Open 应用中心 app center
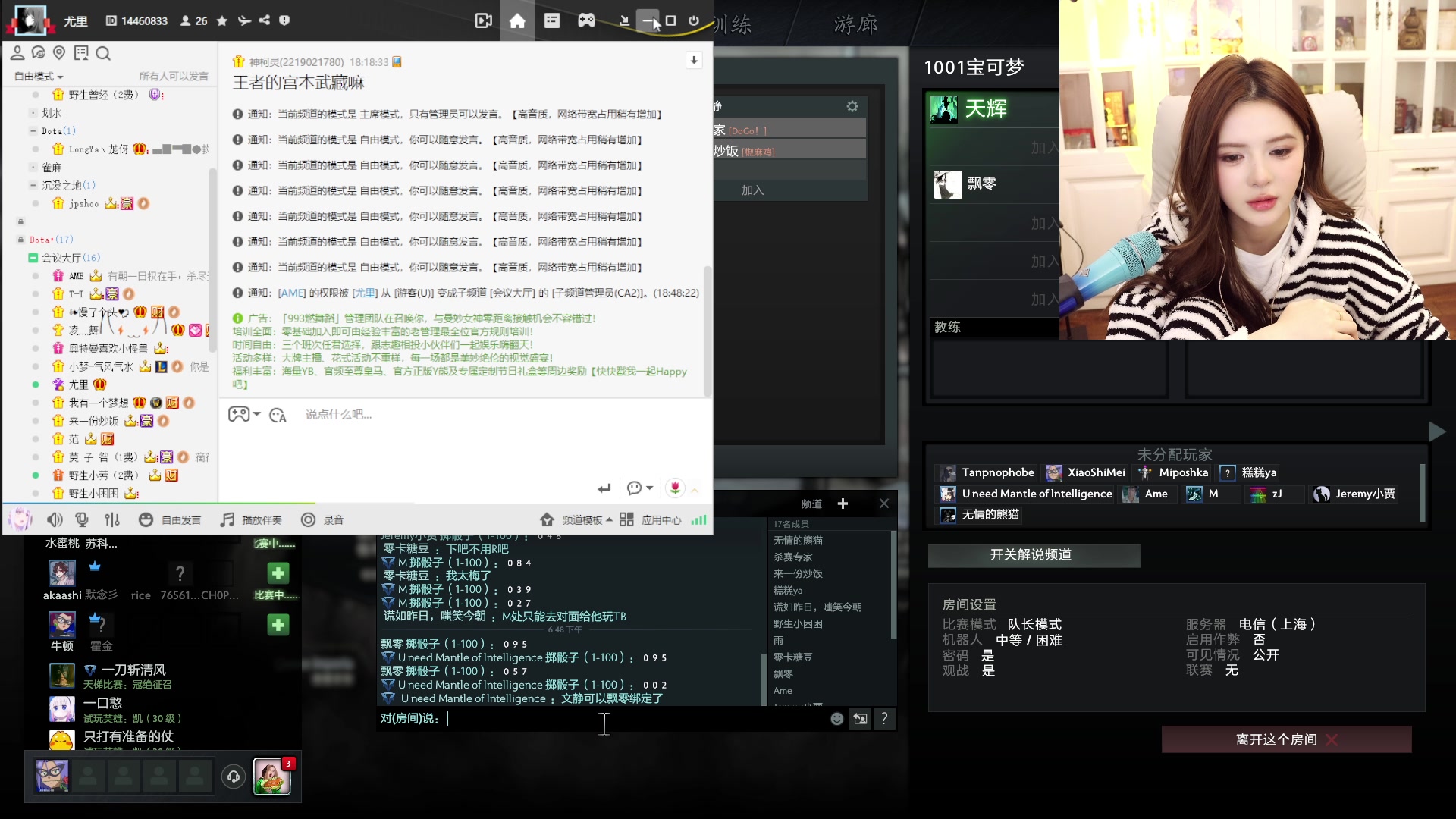The image size is (1456, 819). 651,519
